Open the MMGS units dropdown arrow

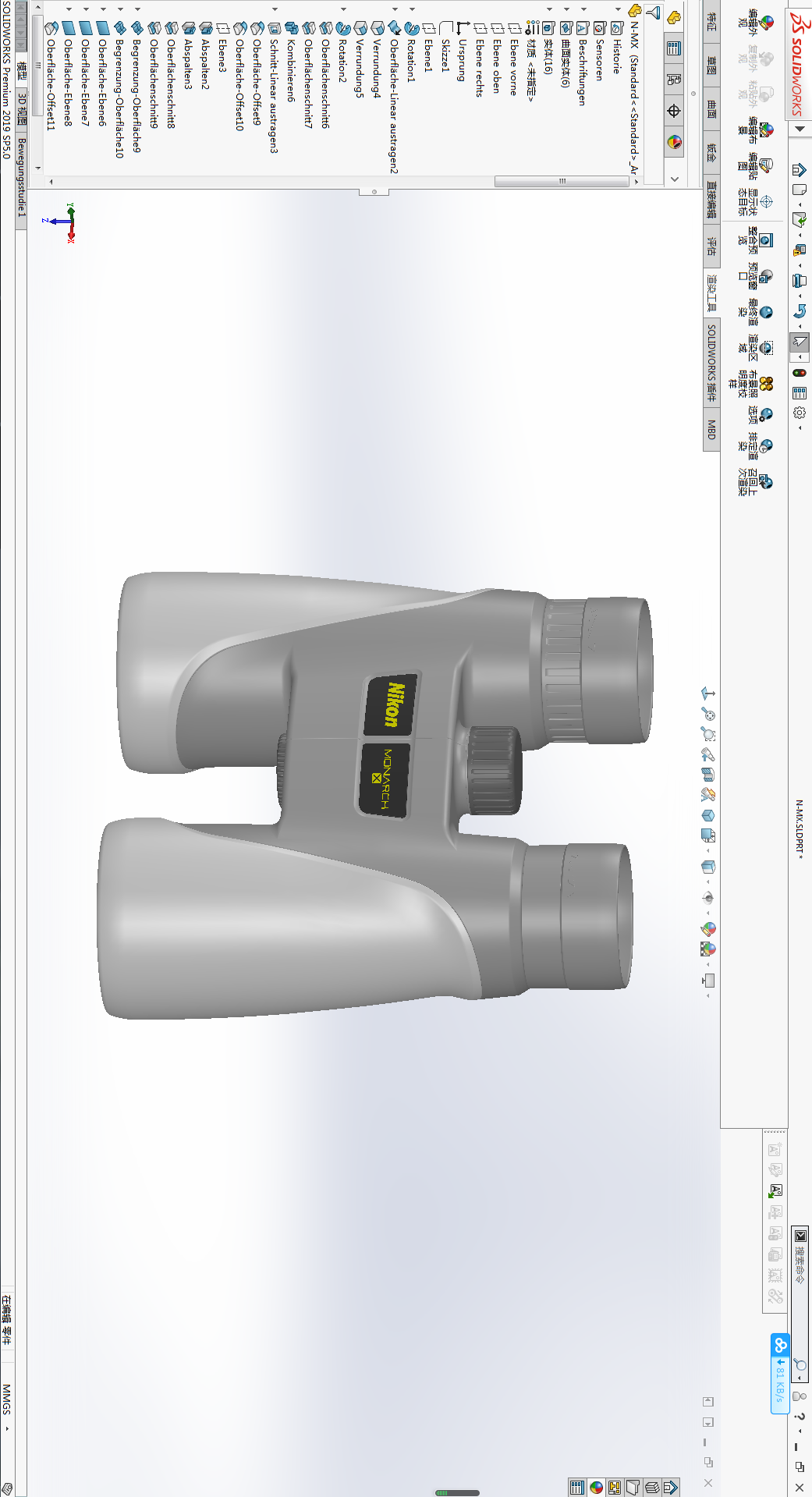6,1429
